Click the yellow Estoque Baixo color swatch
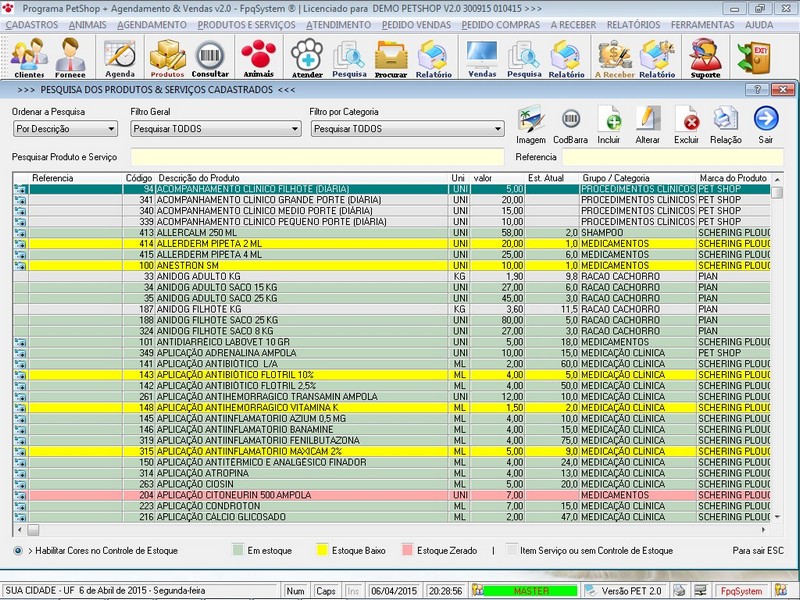Screen dimensions: 800x600 [322, 550]
